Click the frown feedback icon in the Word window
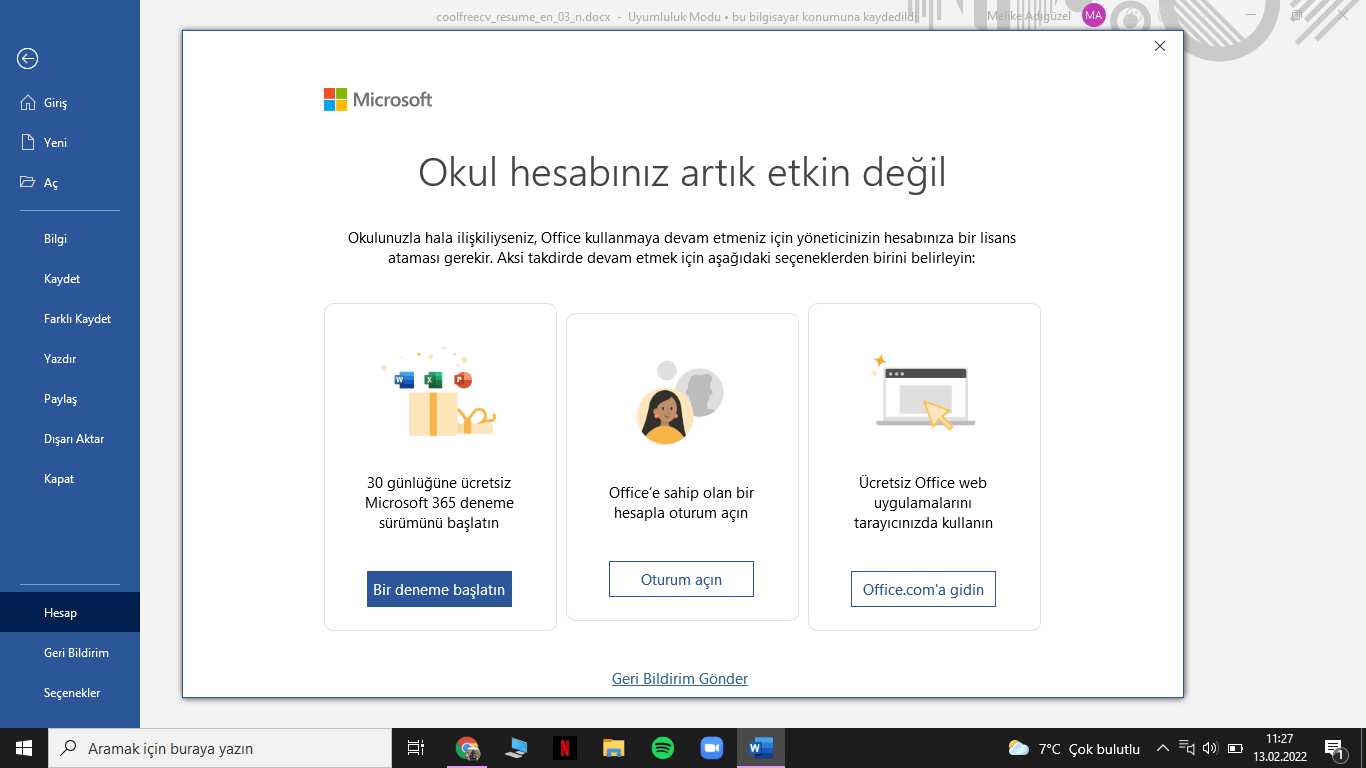Screen dimensions: 1366x768 [1166, 16]
